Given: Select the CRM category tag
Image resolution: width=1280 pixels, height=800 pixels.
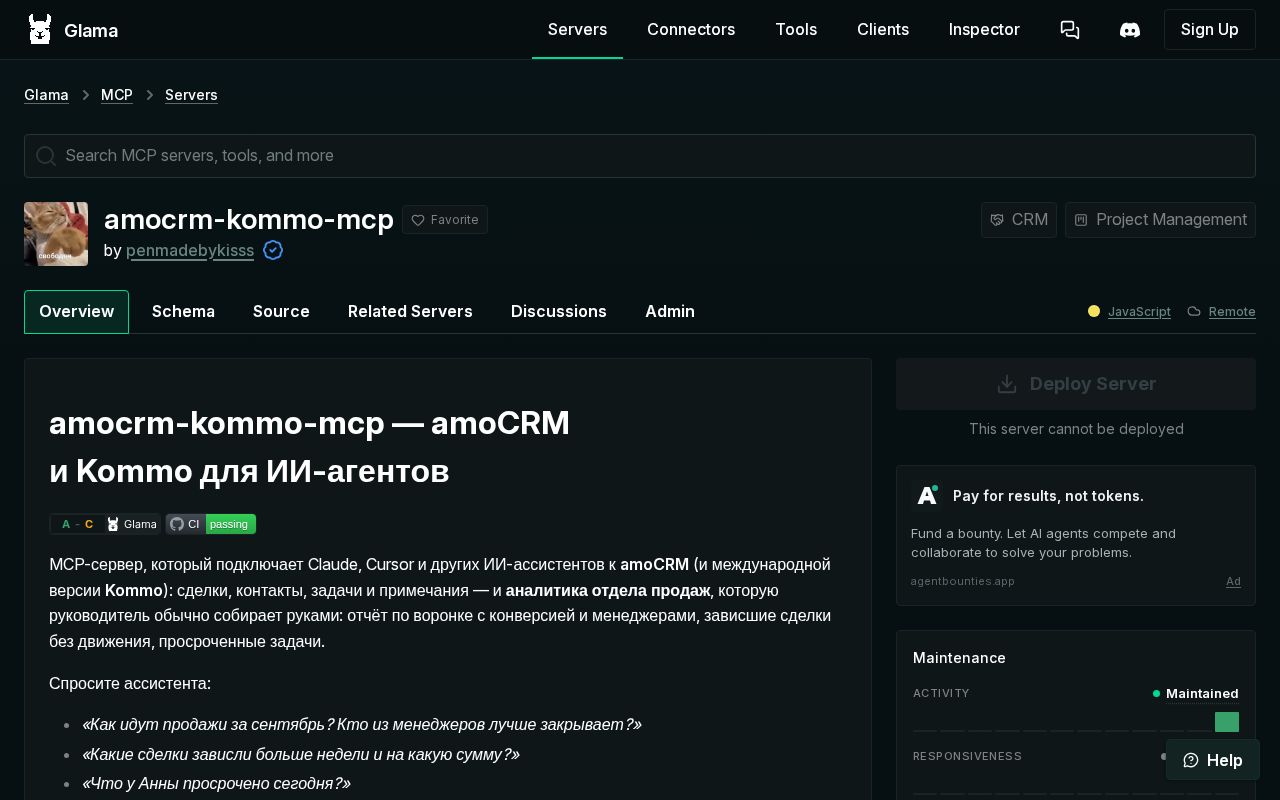Looking at the screenshot, I should click(x=1019, y=220).
